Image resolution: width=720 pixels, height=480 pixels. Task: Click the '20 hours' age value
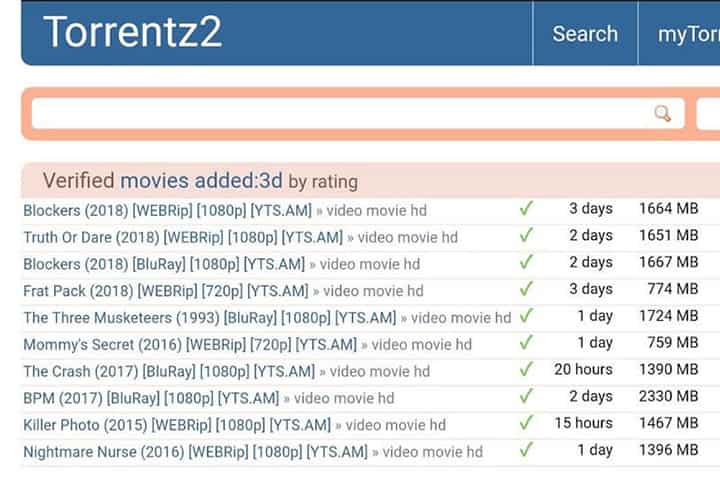(x=583, y=369)
